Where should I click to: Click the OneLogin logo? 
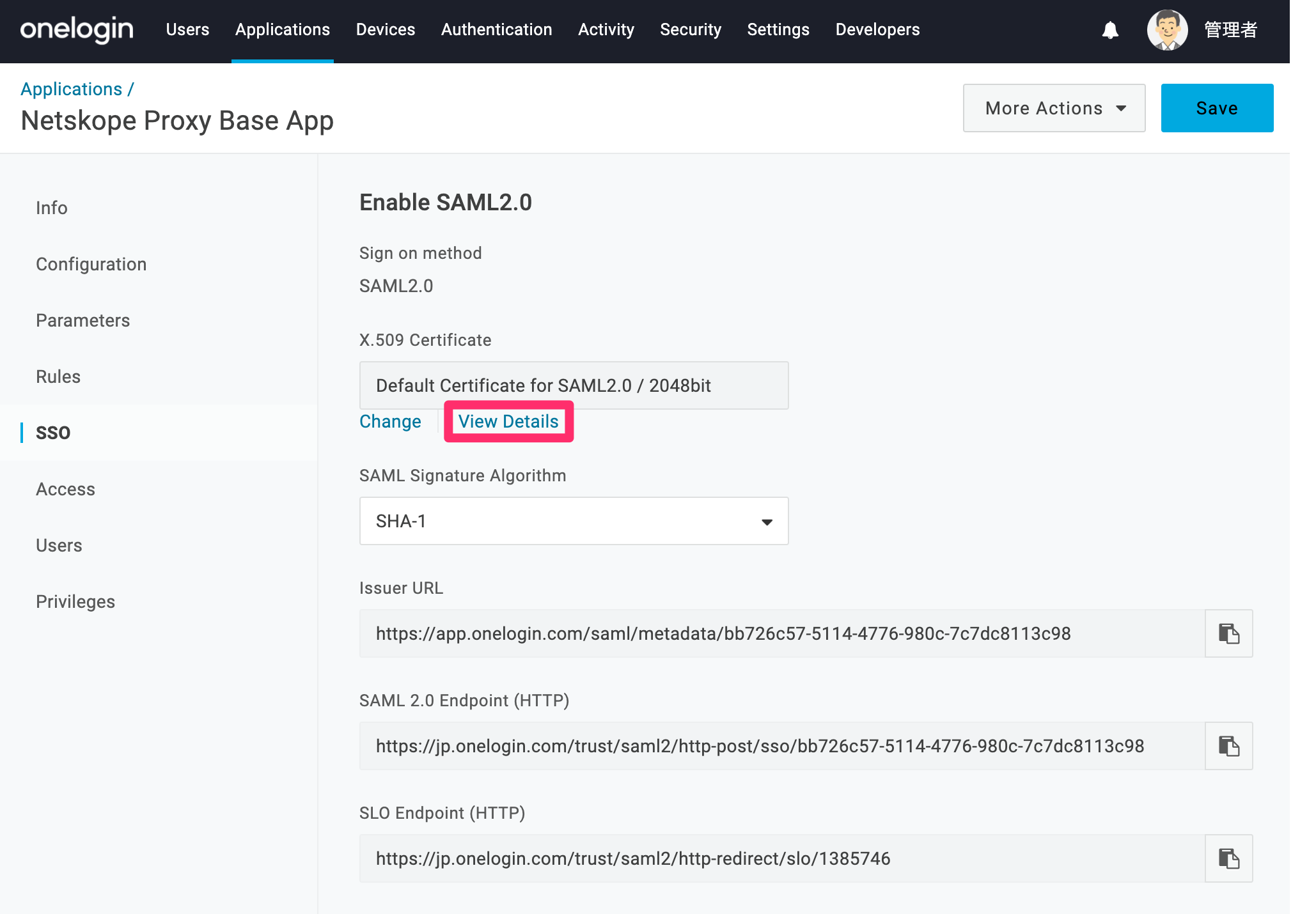coord(77,30)
